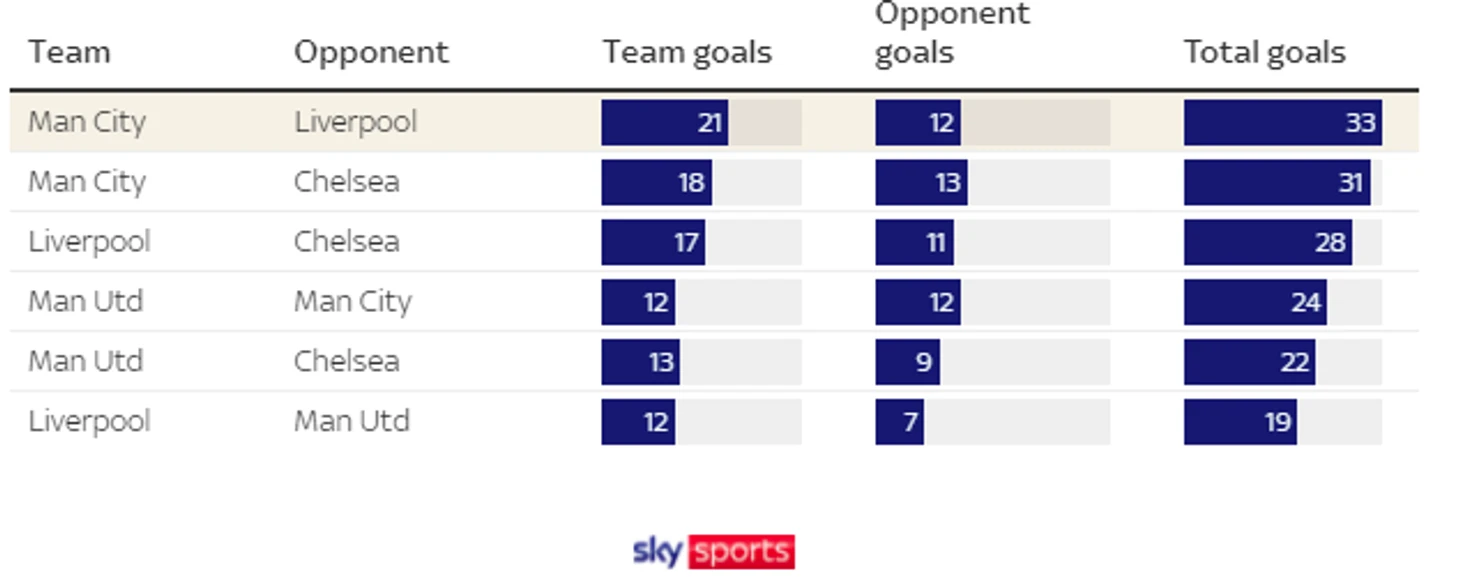1460x585 pixels.
Task: Sort table by Total goals header
Action: tap(1264, 52)
